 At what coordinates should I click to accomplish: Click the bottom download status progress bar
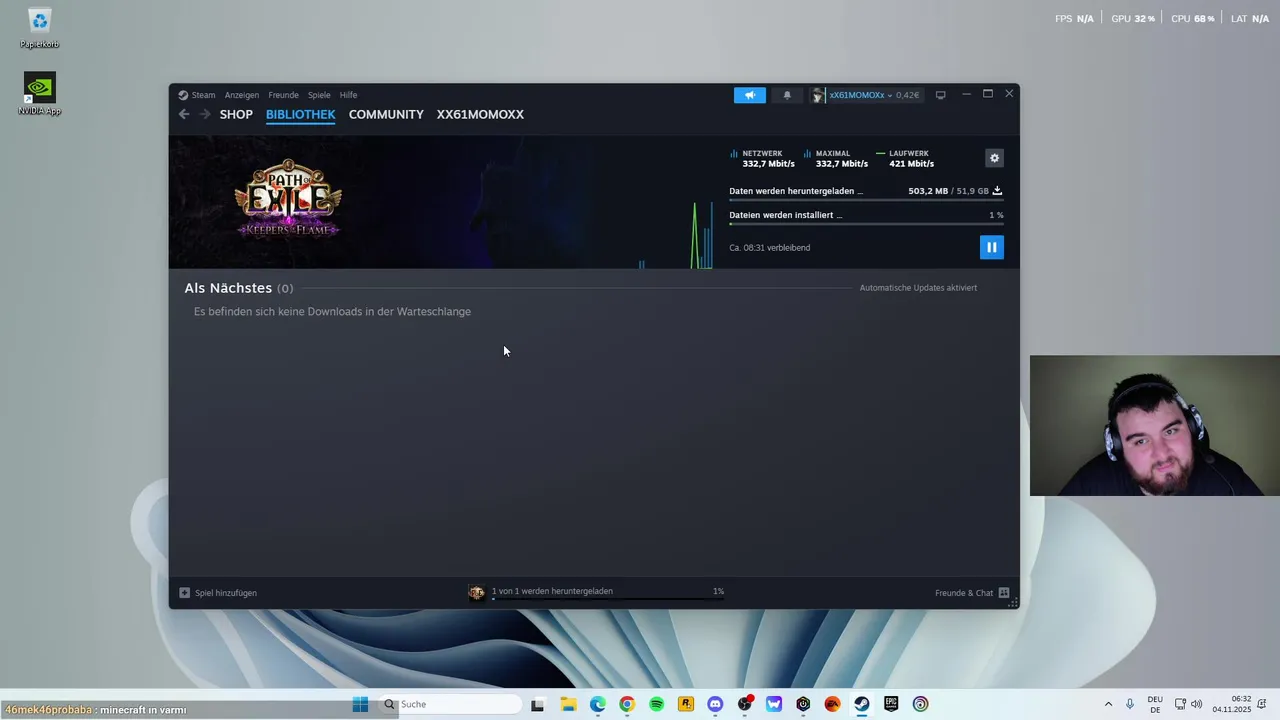click(608, 600)
